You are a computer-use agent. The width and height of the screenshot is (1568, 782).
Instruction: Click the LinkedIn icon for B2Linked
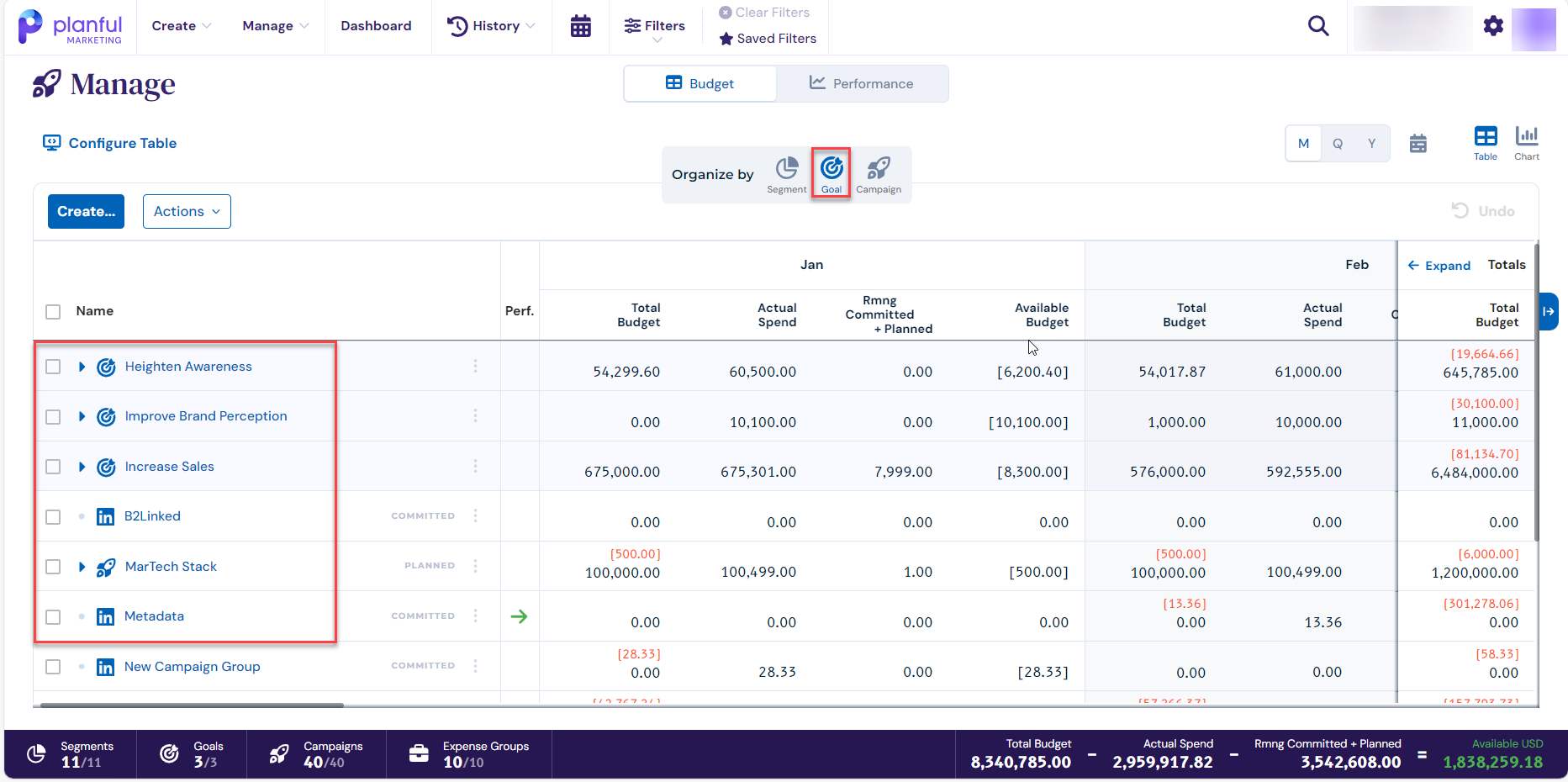pyautogui.click(x=105, y=516)
